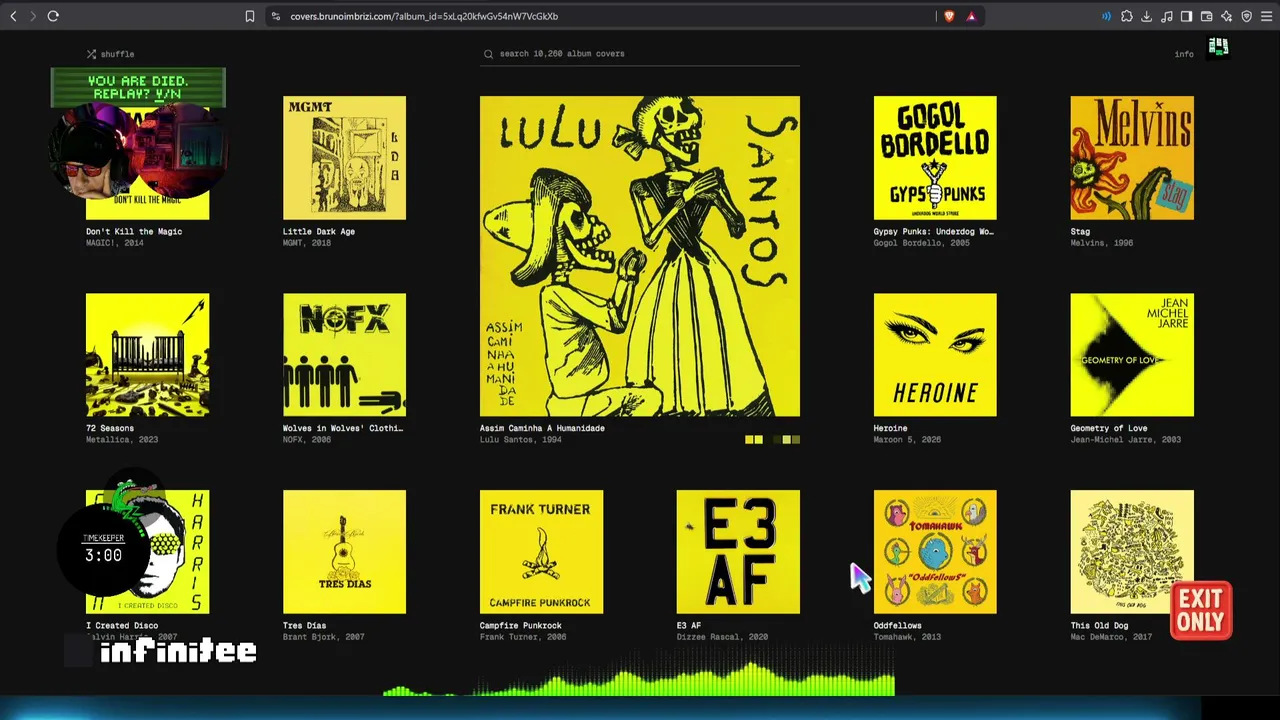Reload the covers page
Viewport: 1280px width, 720px height.
pos(53,16)
